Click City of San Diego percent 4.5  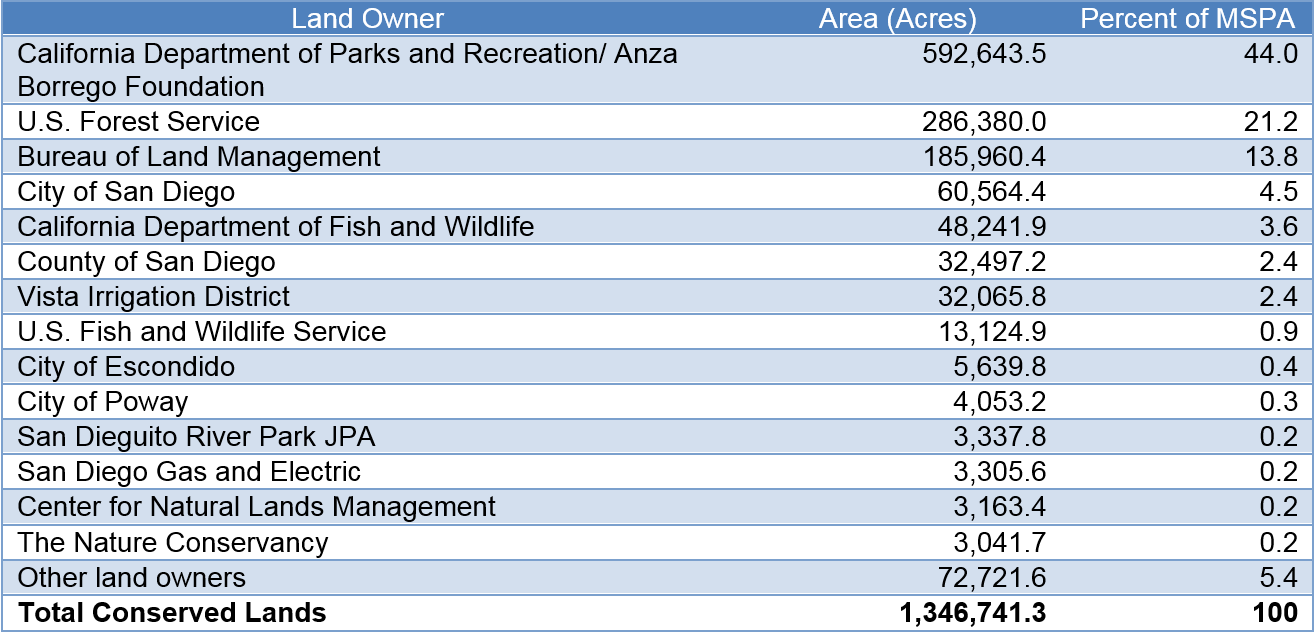coord(1277,192)
